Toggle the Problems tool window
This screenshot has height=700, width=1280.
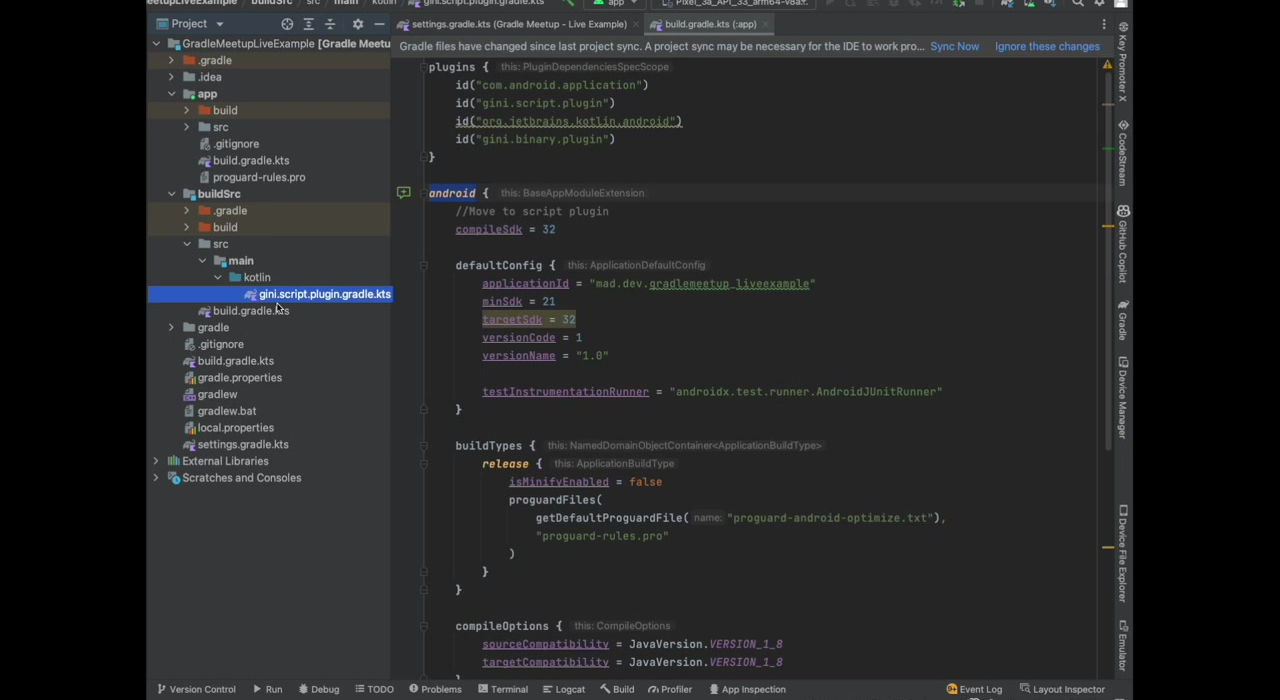pos(434,689)
